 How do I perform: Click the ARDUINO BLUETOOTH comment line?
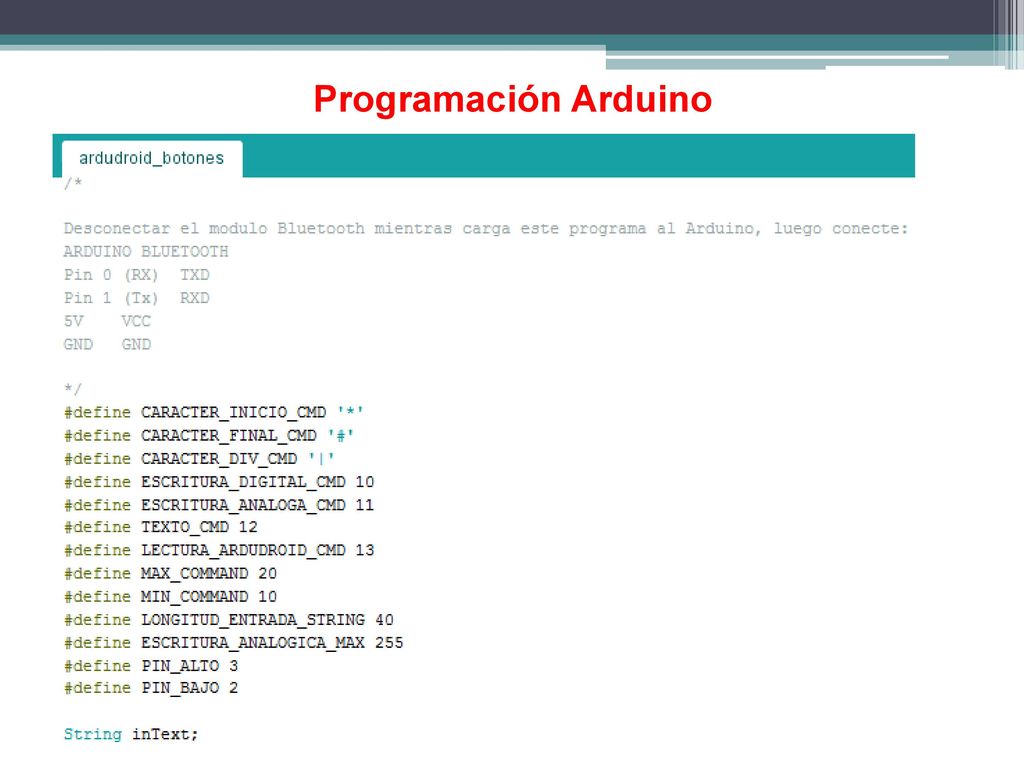pyautogui.click(x=146, y=251)
